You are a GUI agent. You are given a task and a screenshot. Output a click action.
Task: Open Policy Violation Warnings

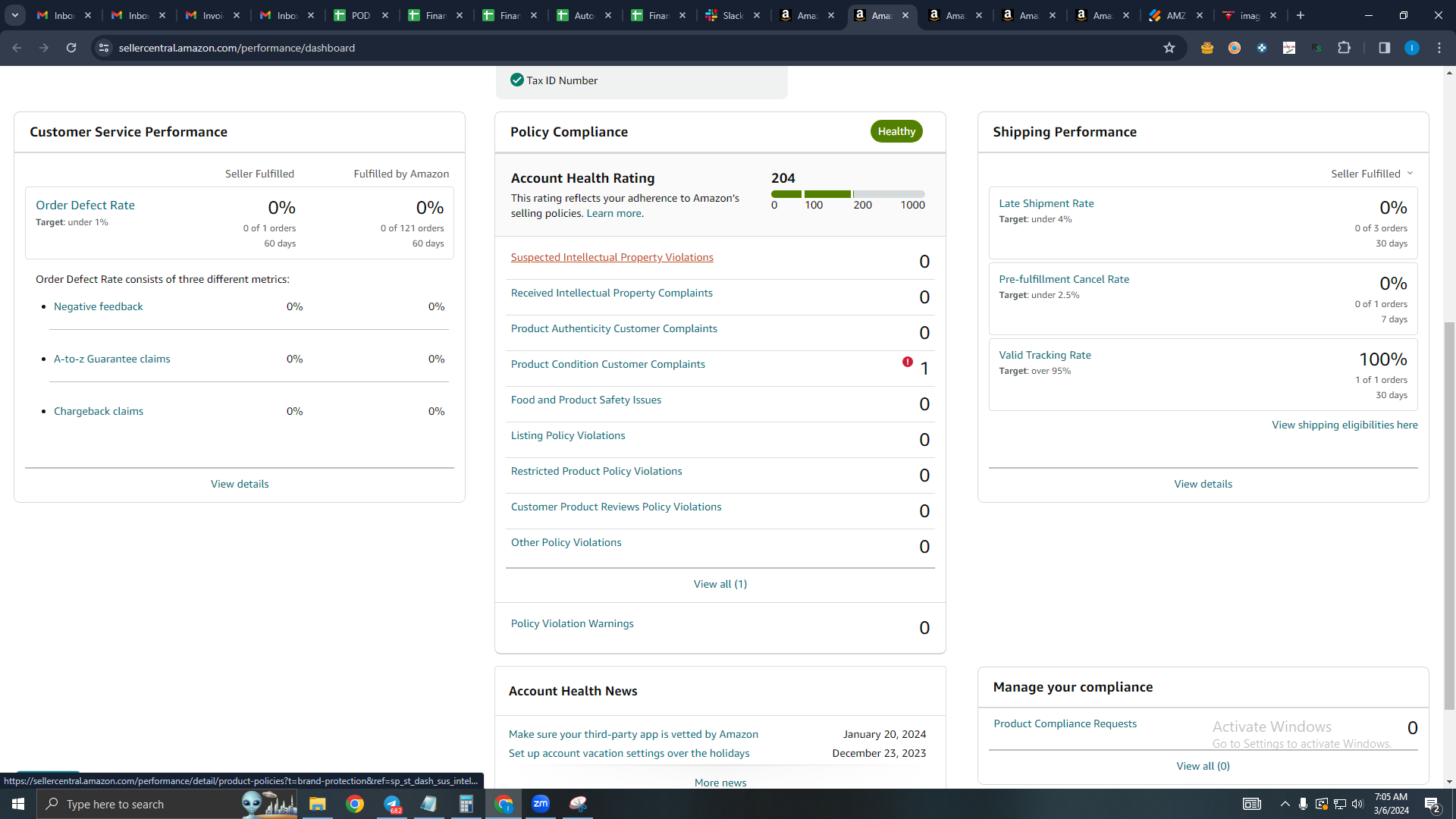573,623
